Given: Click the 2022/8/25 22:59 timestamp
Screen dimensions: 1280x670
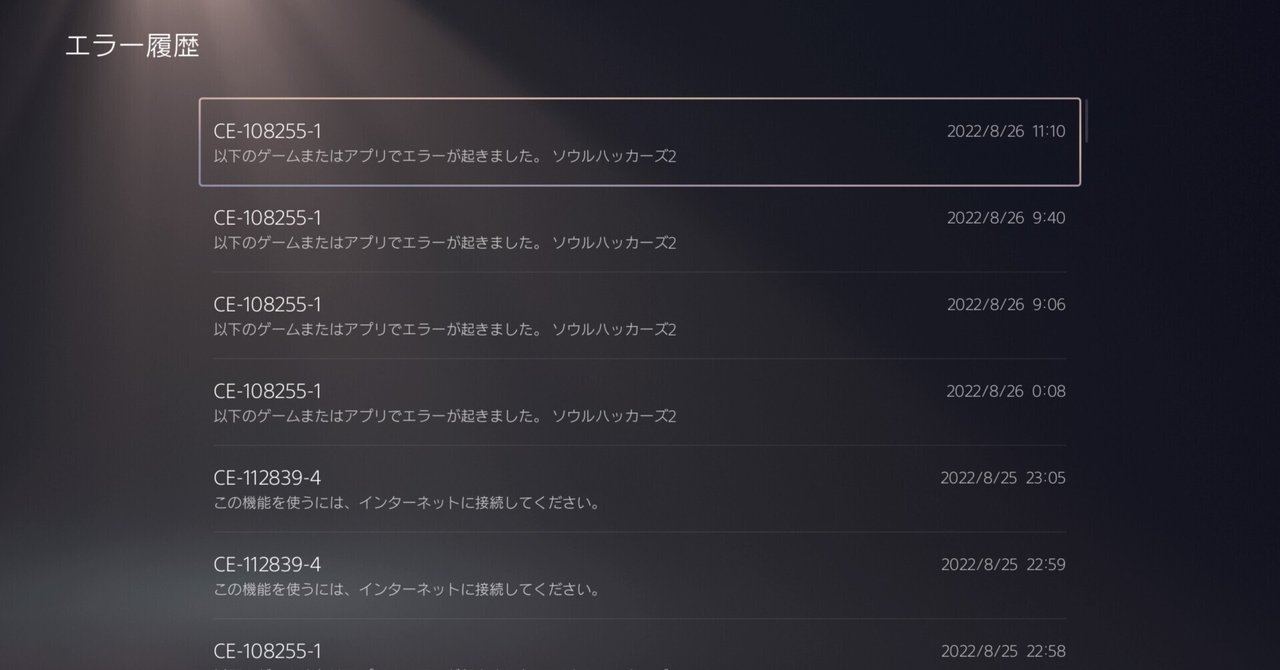Looking at the screenshot, I should (x=1003, y=565).
